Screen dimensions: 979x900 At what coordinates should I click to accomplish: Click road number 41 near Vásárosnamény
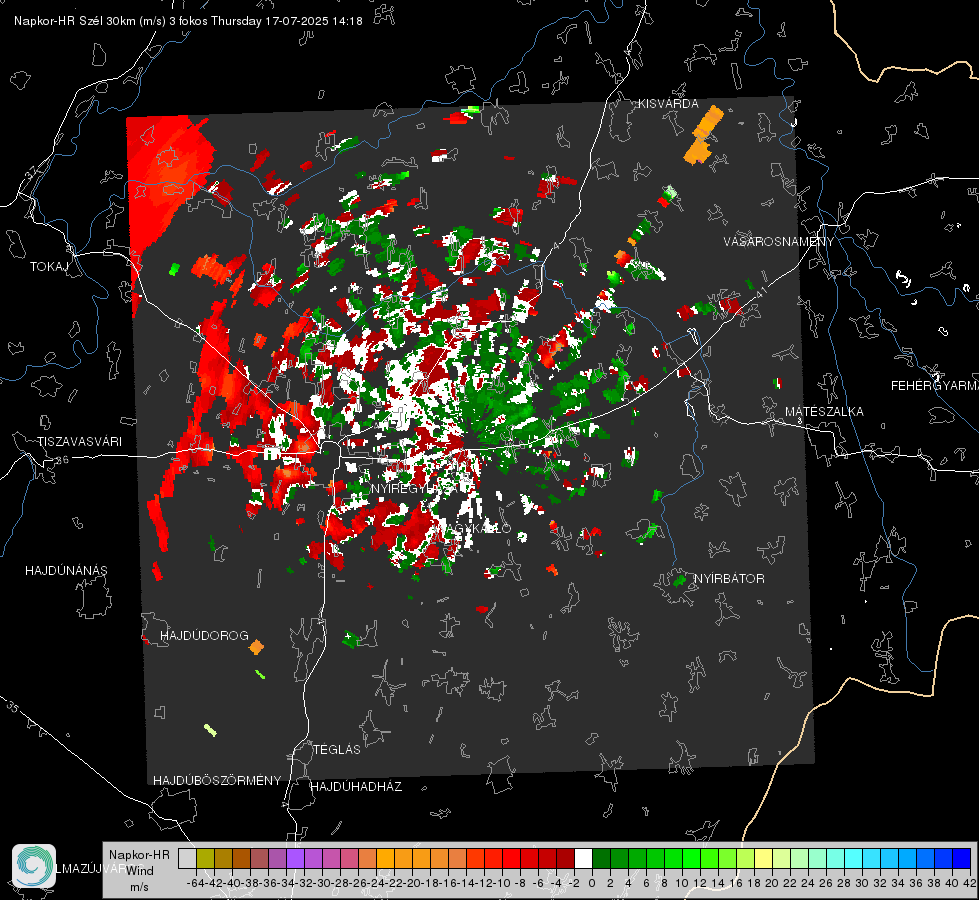click(x=760, y=292)
